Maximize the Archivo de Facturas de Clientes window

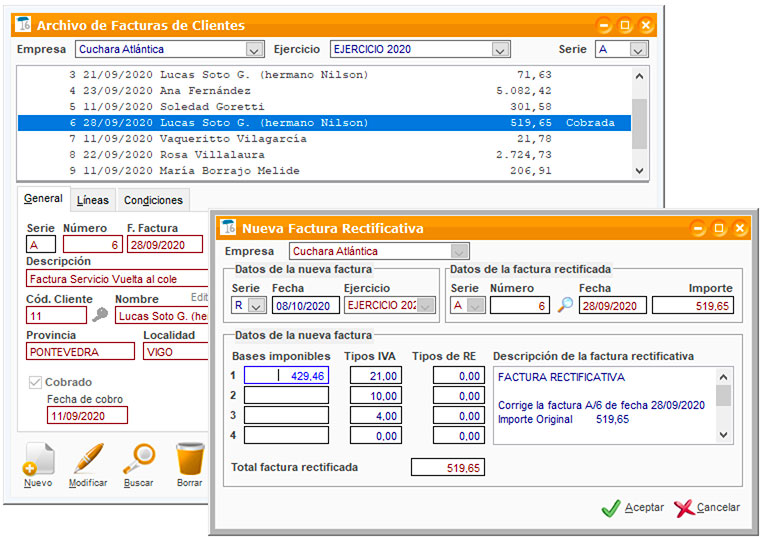[625, 25]
